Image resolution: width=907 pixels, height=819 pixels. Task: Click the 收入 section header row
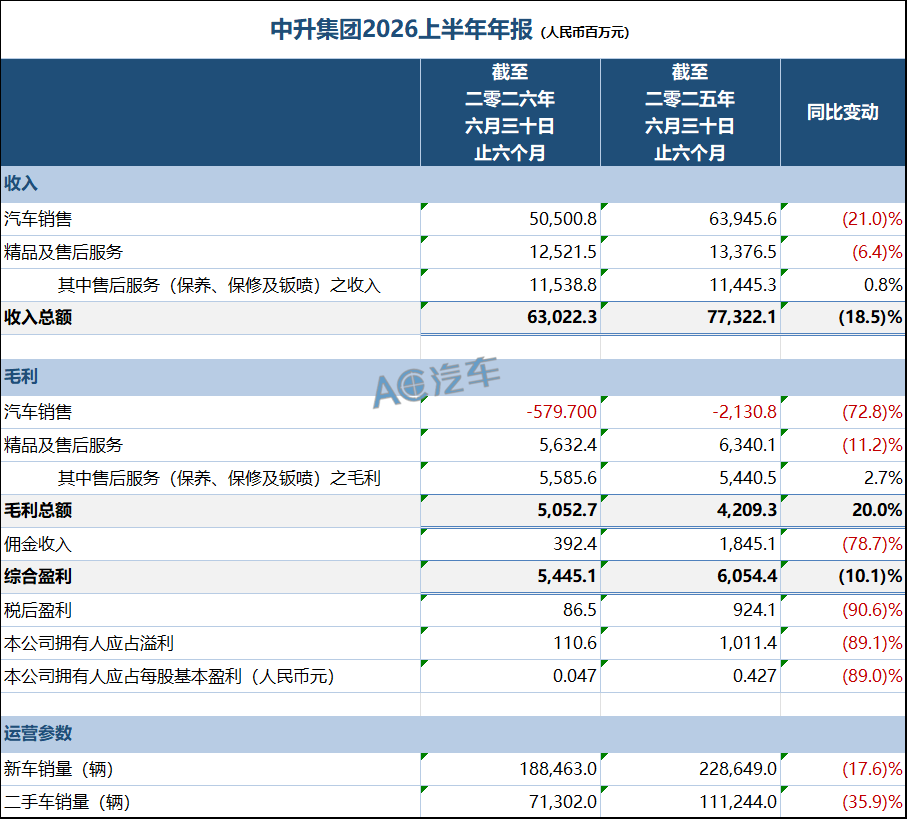(x=454, y=184)
